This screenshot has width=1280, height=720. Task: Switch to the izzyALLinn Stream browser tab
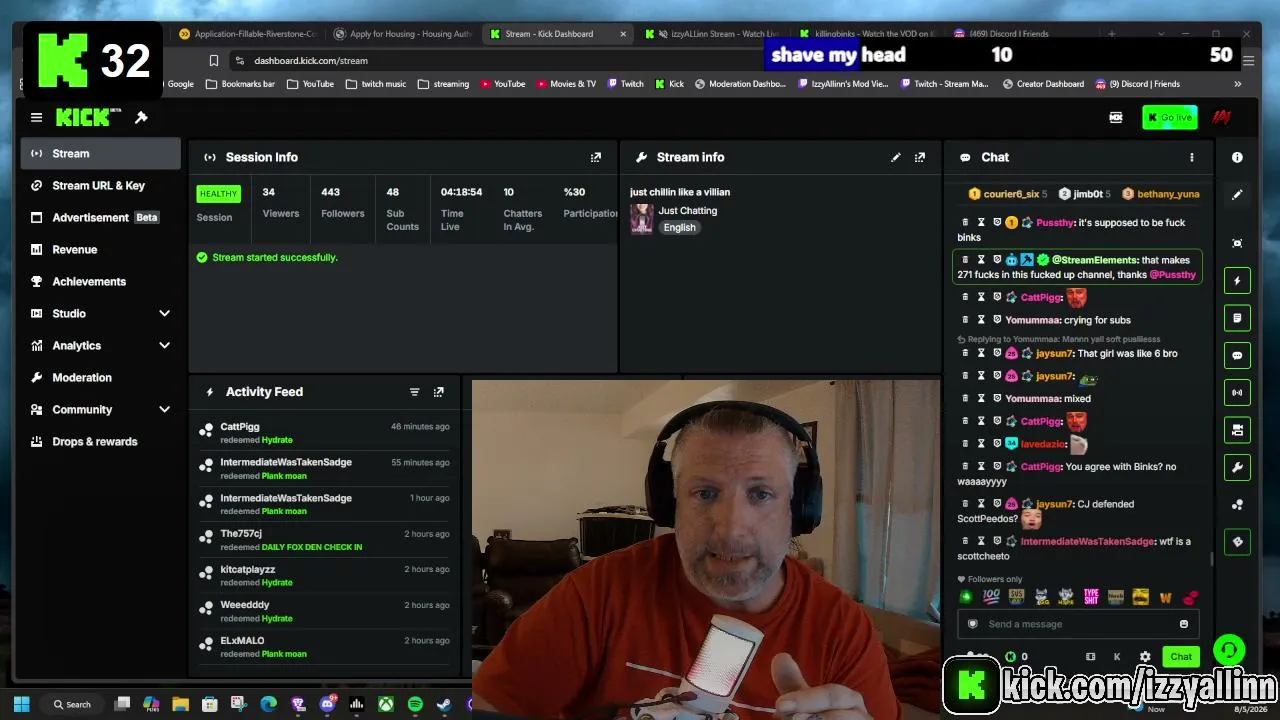coord(711,34)
